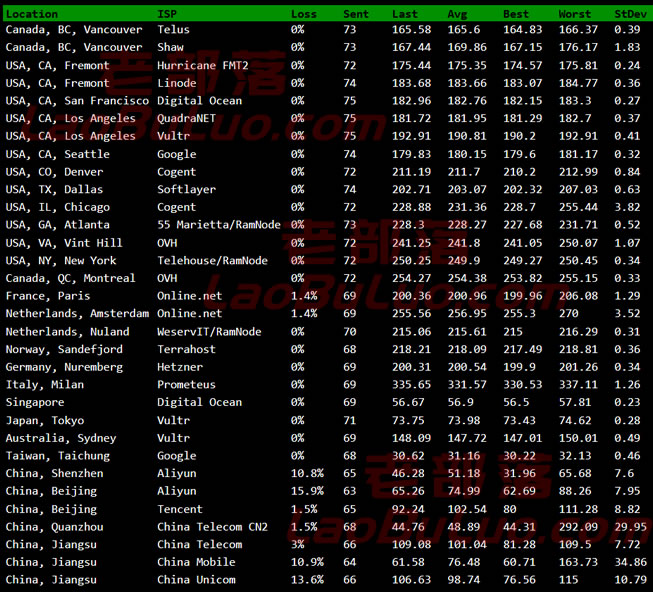
Task: Select the USA, CA, Seattle location
Action: (57, 154)
